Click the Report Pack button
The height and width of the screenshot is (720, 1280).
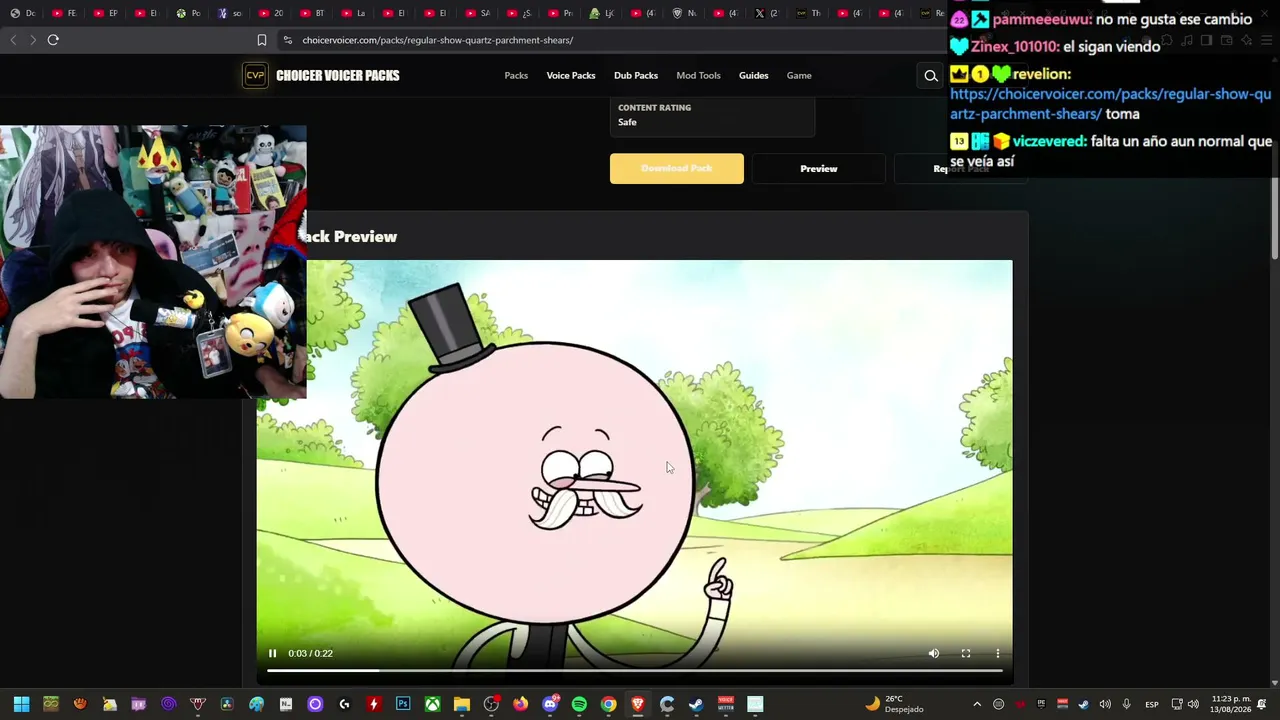click(960, 169)
